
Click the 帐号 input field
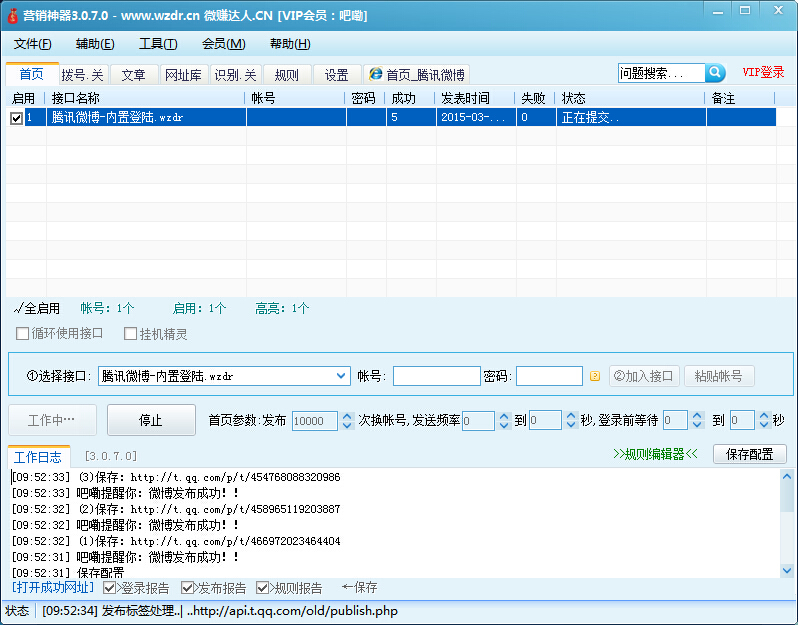(x=437, y=376)
